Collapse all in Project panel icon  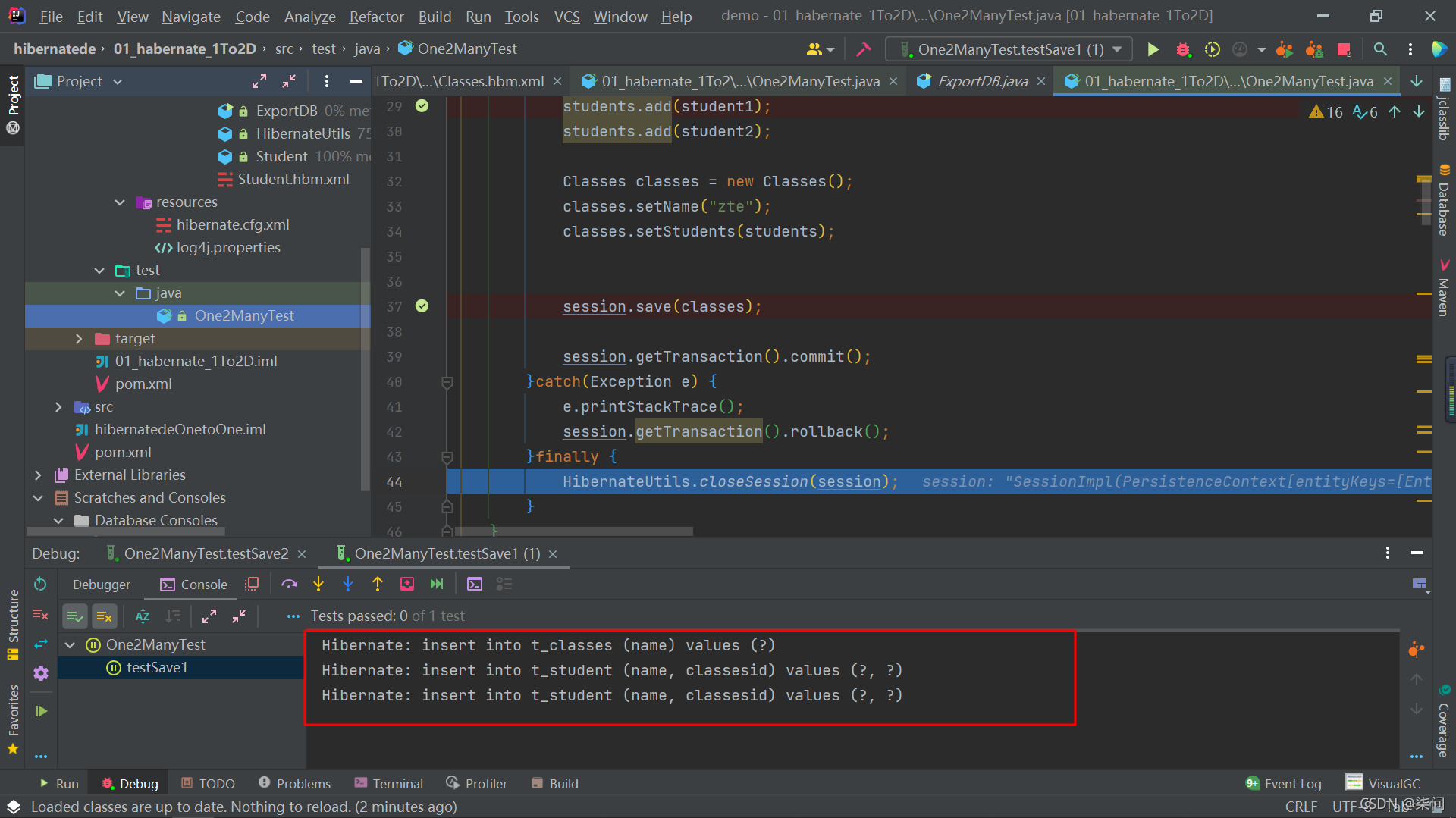point(289,81)
